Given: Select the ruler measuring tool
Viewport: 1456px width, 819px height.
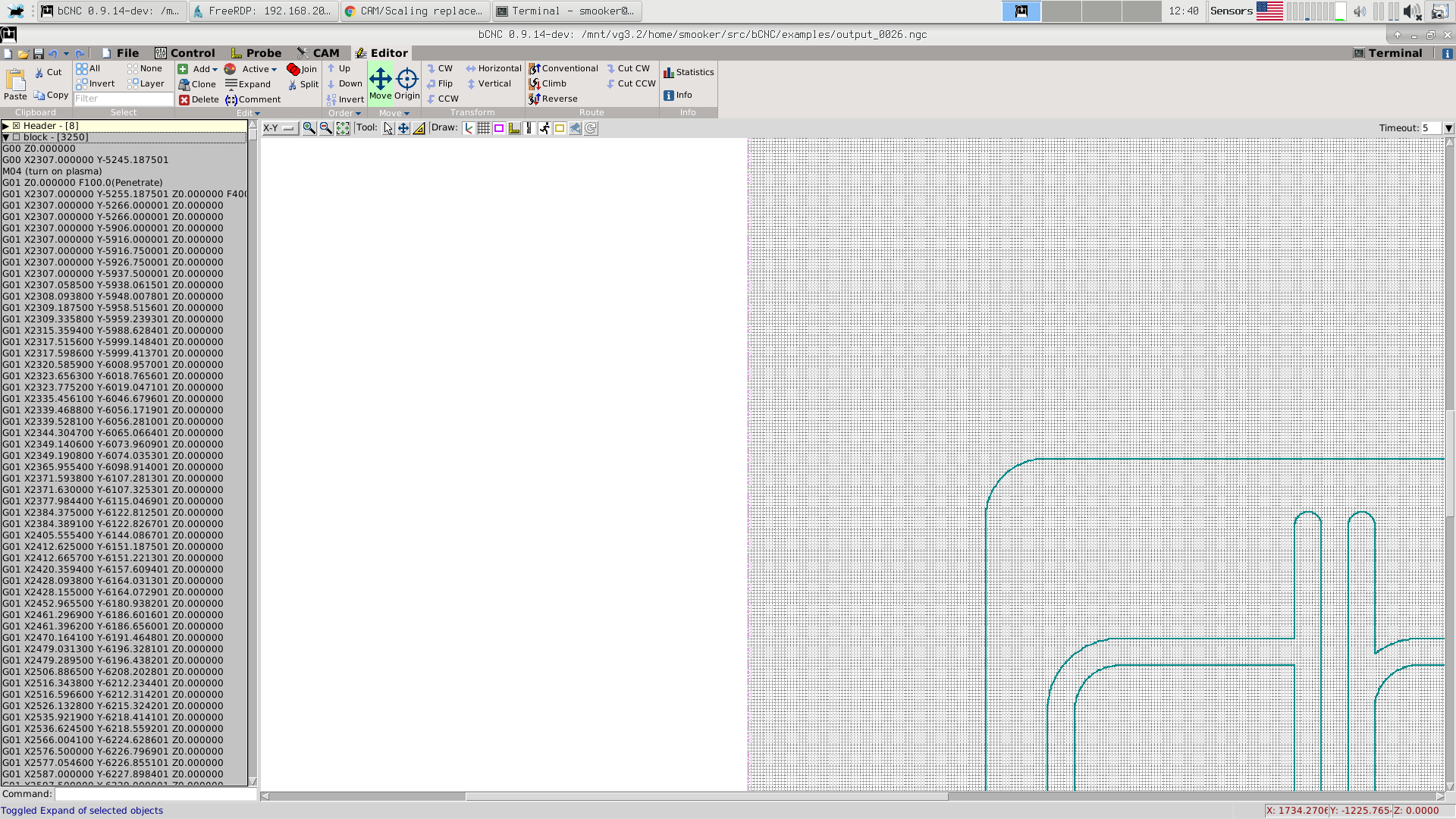Looking at the screenshot, I should point(419,128).
